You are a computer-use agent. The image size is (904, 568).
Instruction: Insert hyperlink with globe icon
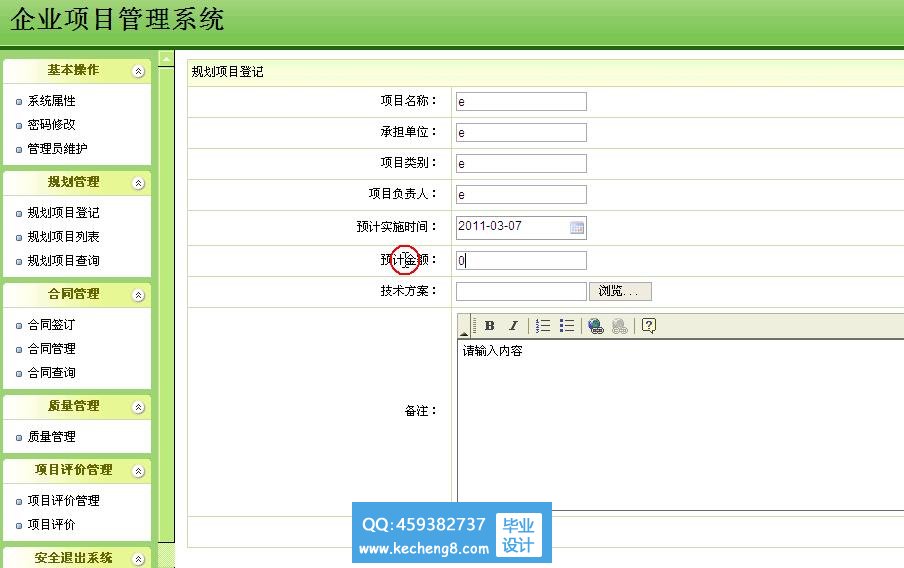pos(596,326)
